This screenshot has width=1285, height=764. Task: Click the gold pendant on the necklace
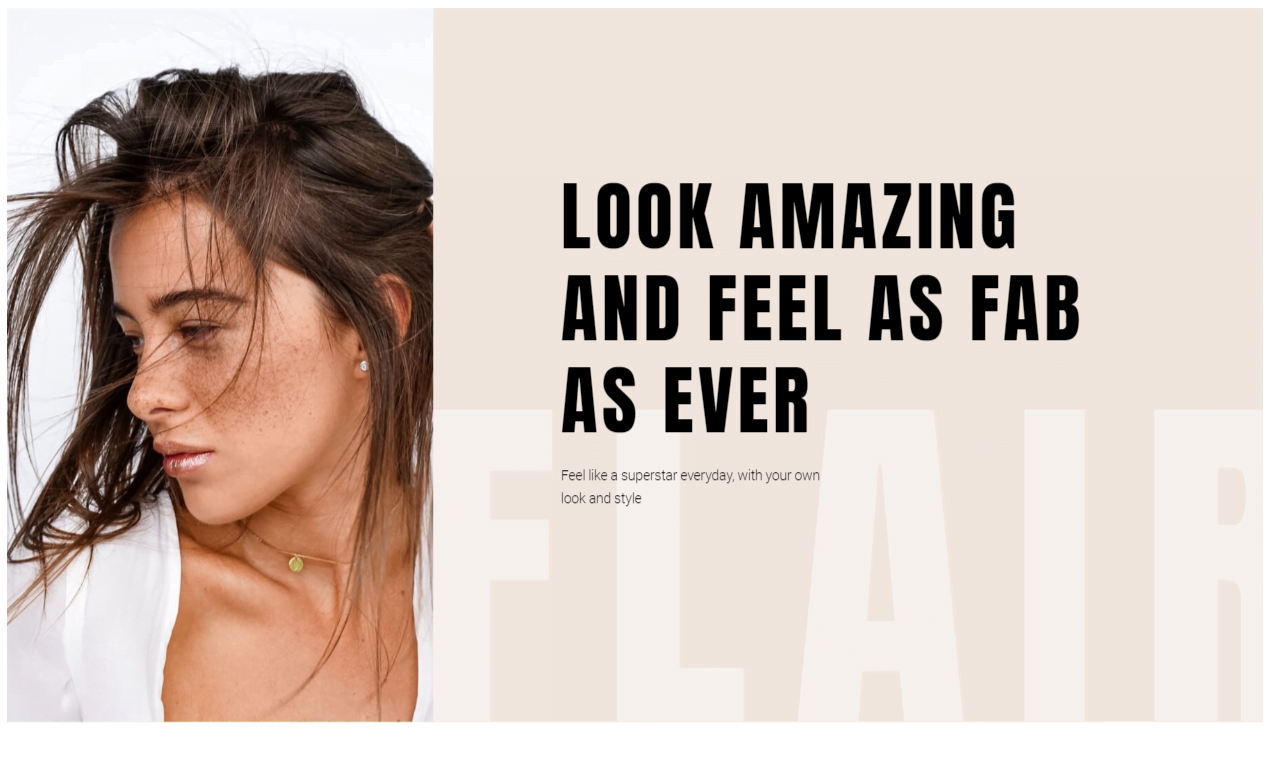tap(296, 564)
